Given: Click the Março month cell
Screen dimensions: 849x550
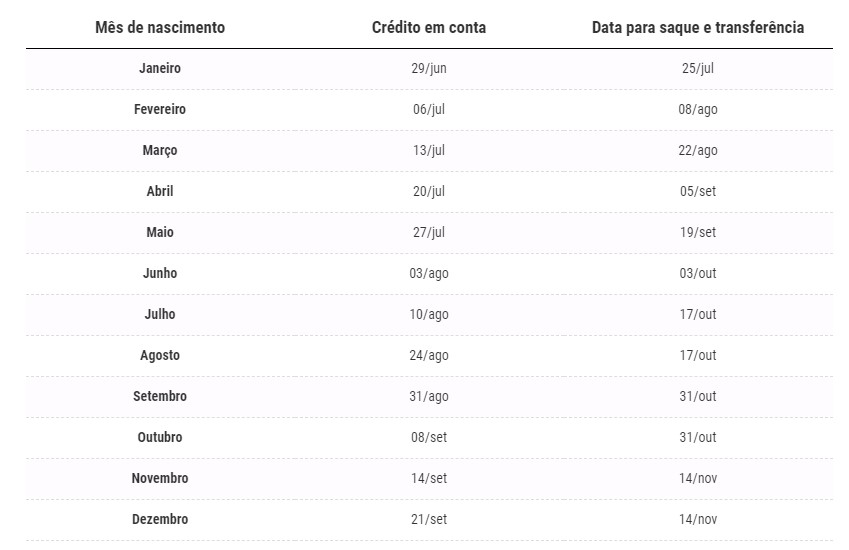Looking at the screenshot, I should click(x=160, y=151).
